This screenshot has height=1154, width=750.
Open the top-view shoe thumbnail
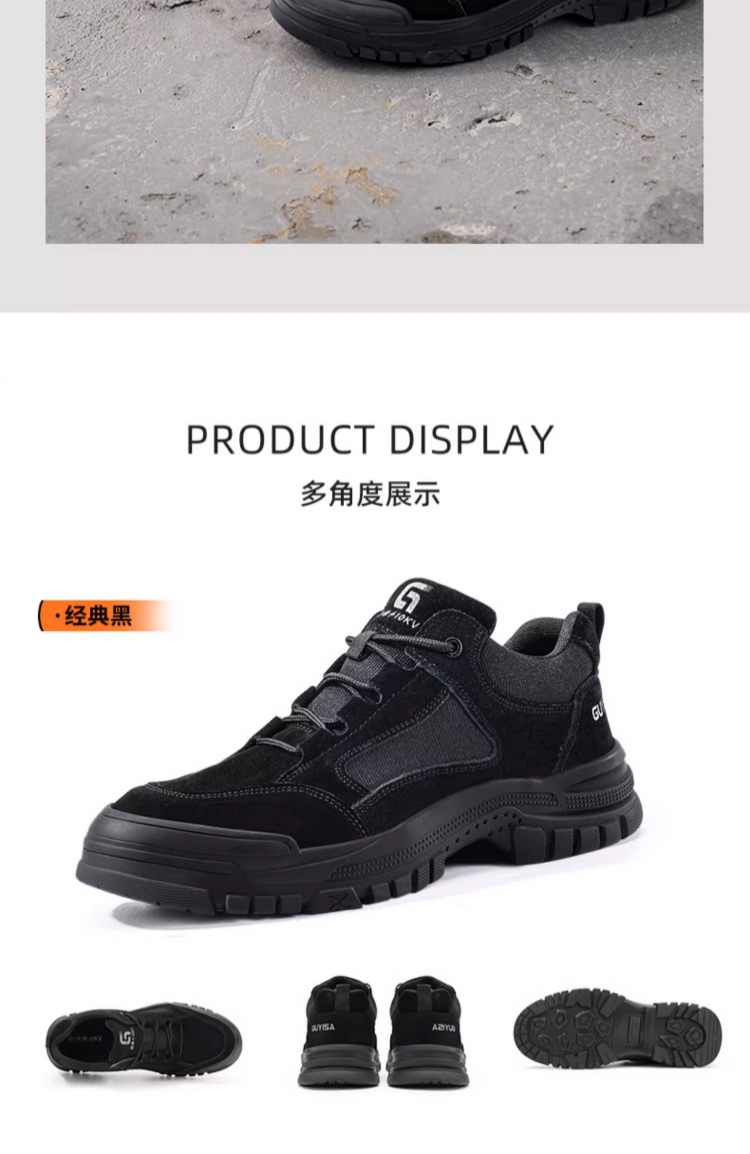[144, 1041]
